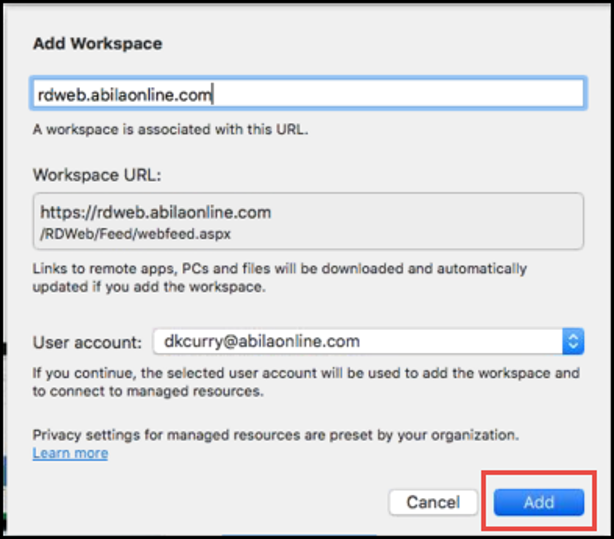614x539 pixels.
Task: Open the Learn more privacy link
Action: pos(70,453)
